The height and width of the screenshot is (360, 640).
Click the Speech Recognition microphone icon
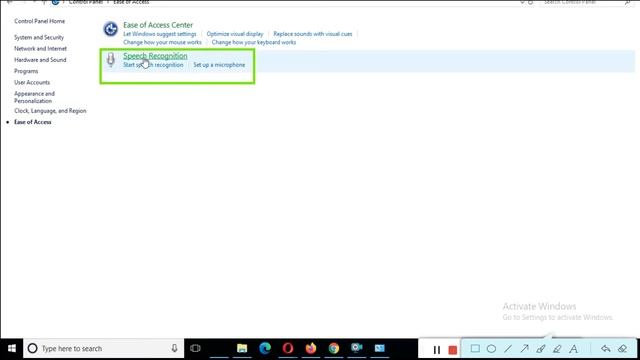[x=110, y=60]
